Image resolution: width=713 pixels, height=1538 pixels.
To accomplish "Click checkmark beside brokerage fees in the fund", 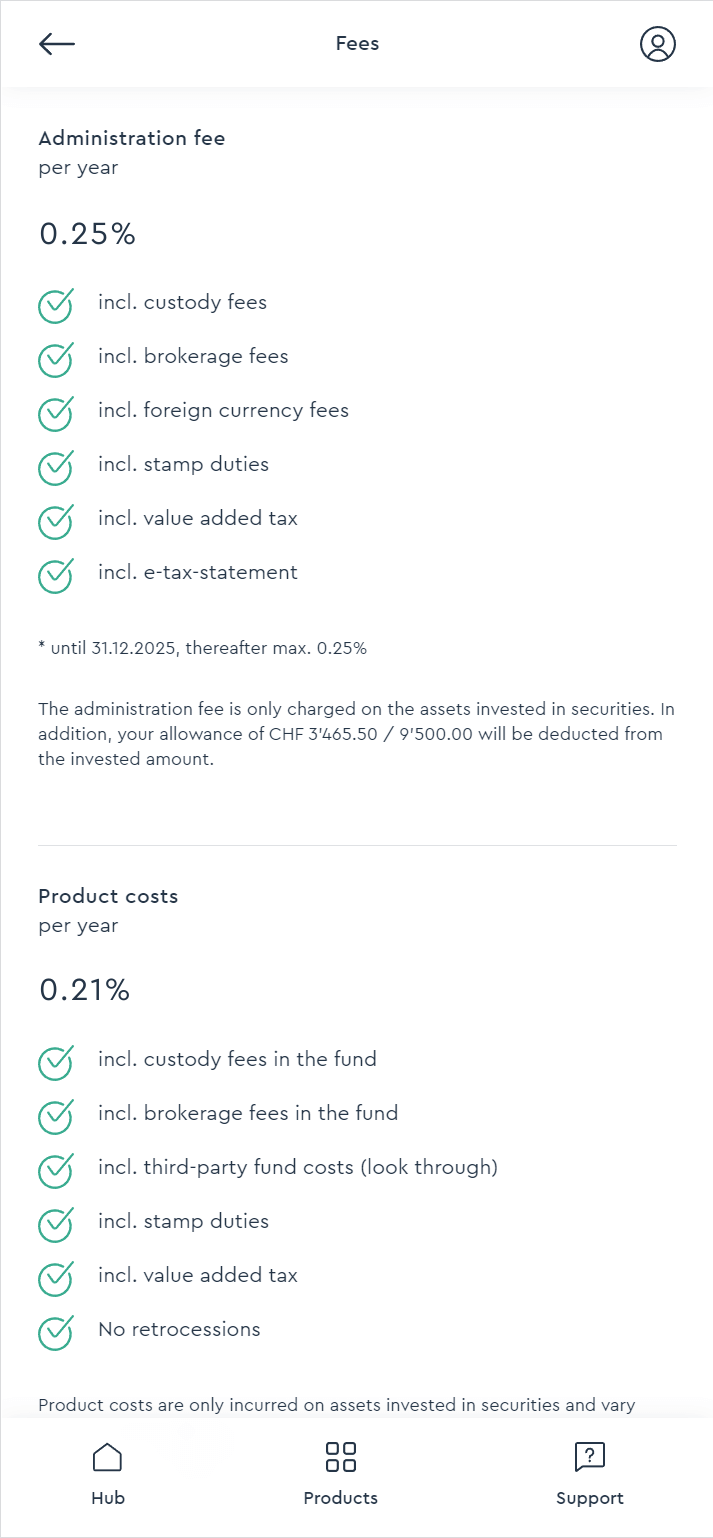I will [x=56, y=1116].
